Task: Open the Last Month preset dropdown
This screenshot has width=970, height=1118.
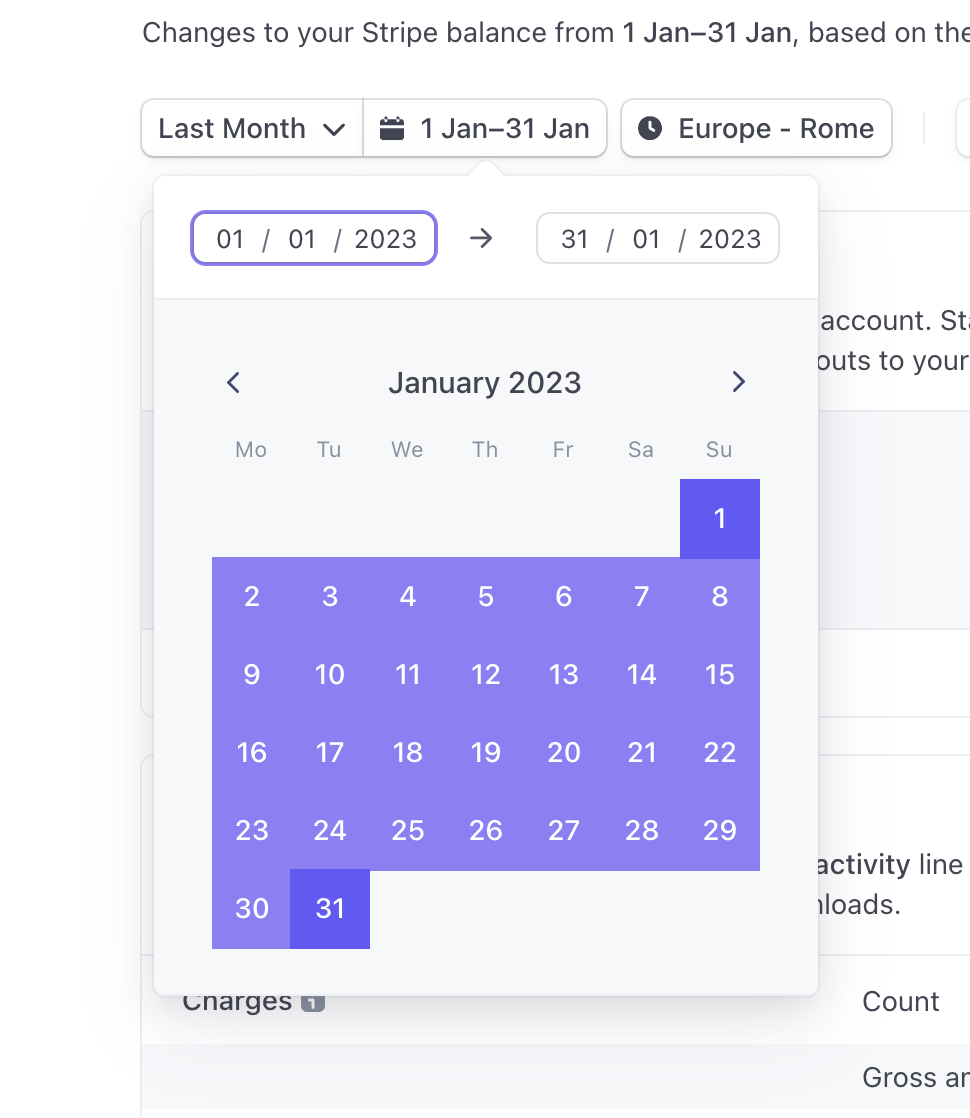Action: [252, 128]
